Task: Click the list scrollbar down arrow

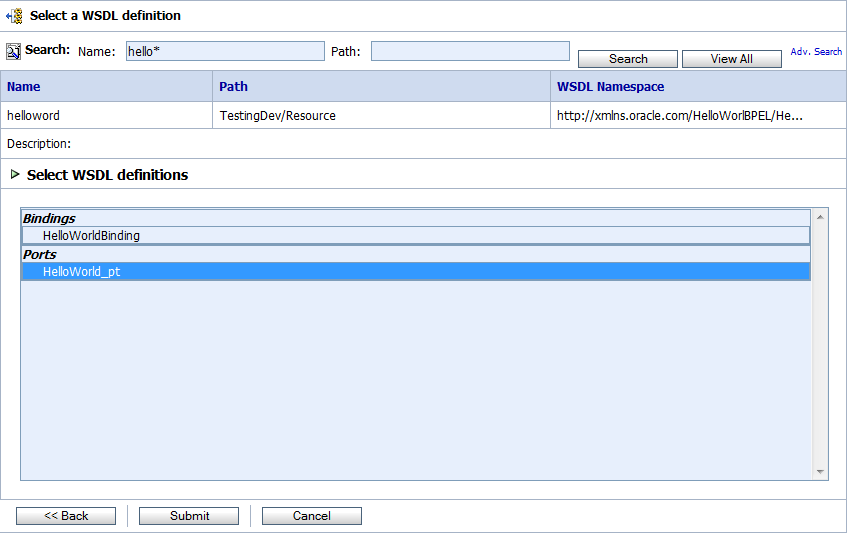Action: [x=820, y=472]
